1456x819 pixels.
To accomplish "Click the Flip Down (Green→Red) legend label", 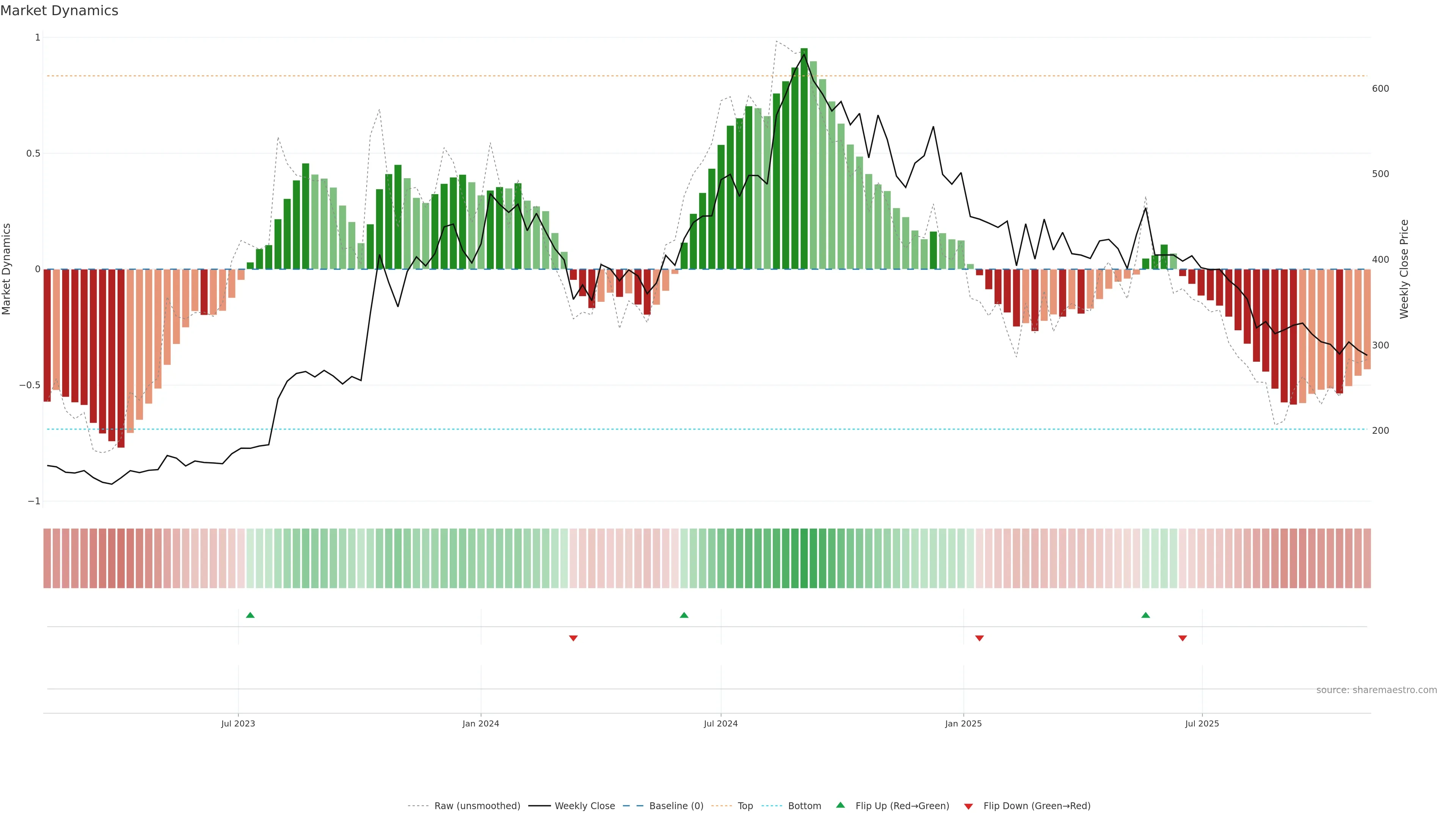I will pos(1037,806).
